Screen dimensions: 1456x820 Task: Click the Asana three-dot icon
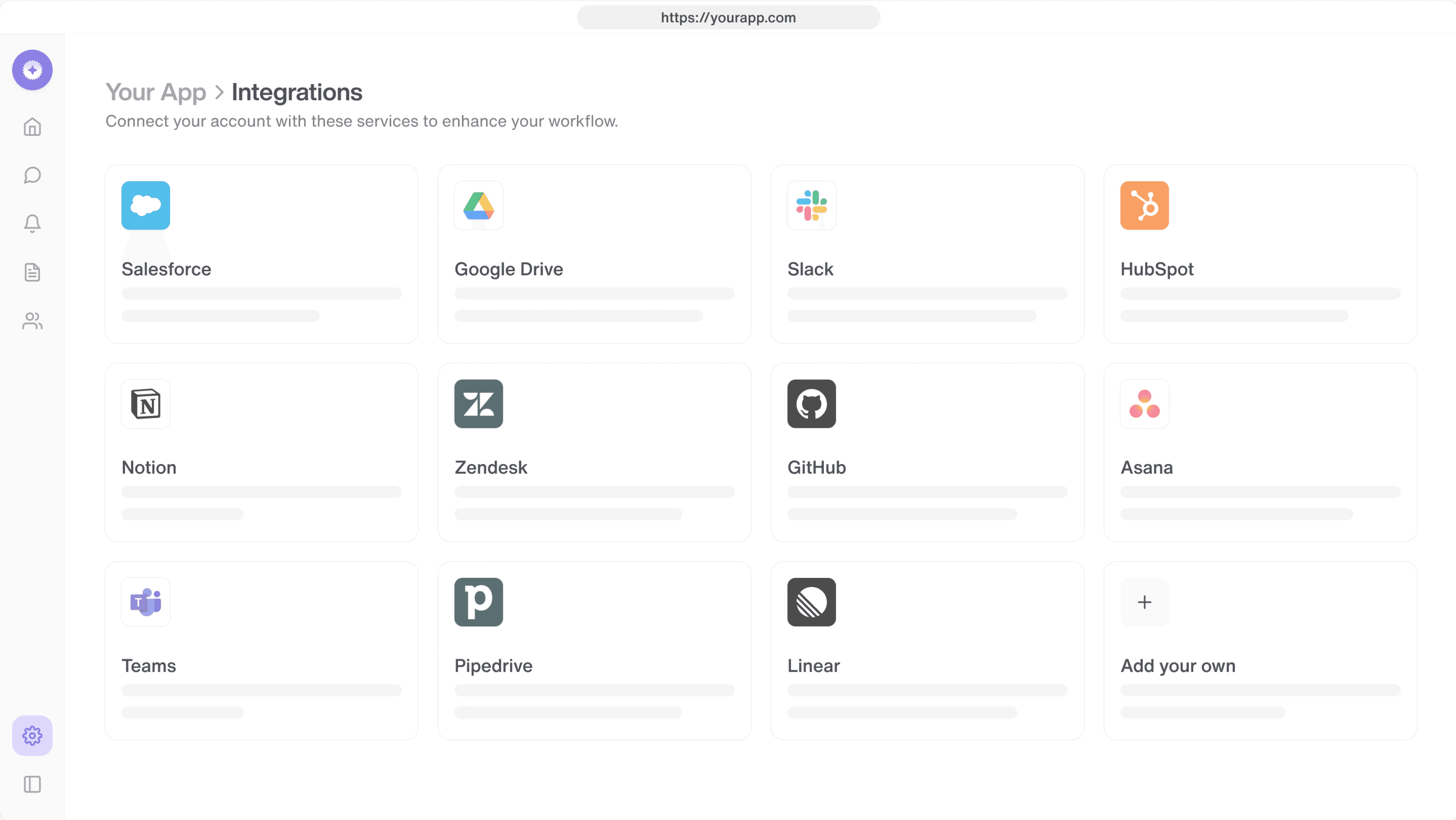pyautogui.click(x=1145, y=404)
